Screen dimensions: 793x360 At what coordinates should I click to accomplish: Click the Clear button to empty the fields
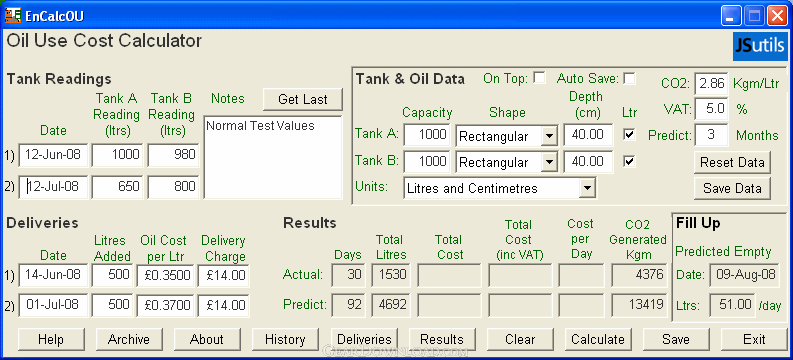click(519, 339)
